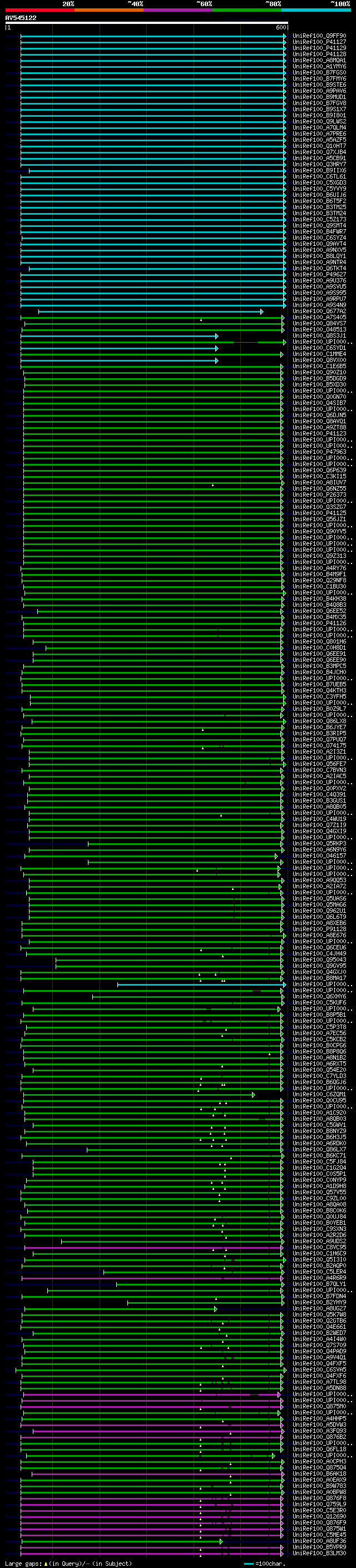Select hit UniRef100_P41129

[x=319, y=48]
